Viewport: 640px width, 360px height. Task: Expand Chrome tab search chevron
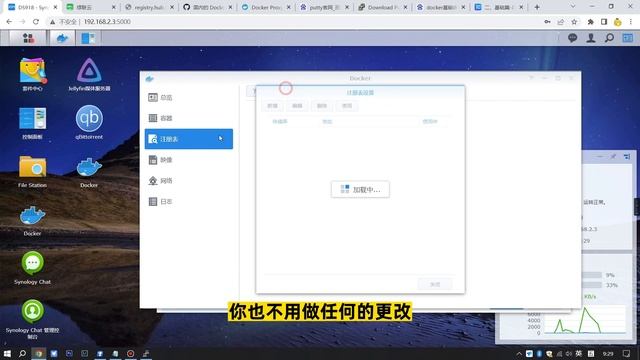tap(573, 7)
